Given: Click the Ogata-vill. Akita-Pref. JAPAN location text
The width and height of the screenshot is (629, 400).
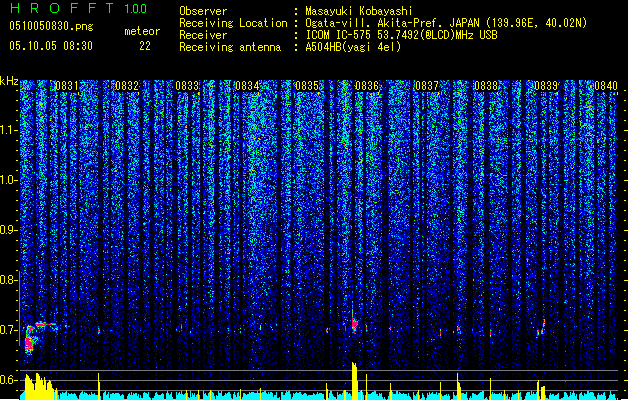Looking at the screenshot, I should (446, 23).
